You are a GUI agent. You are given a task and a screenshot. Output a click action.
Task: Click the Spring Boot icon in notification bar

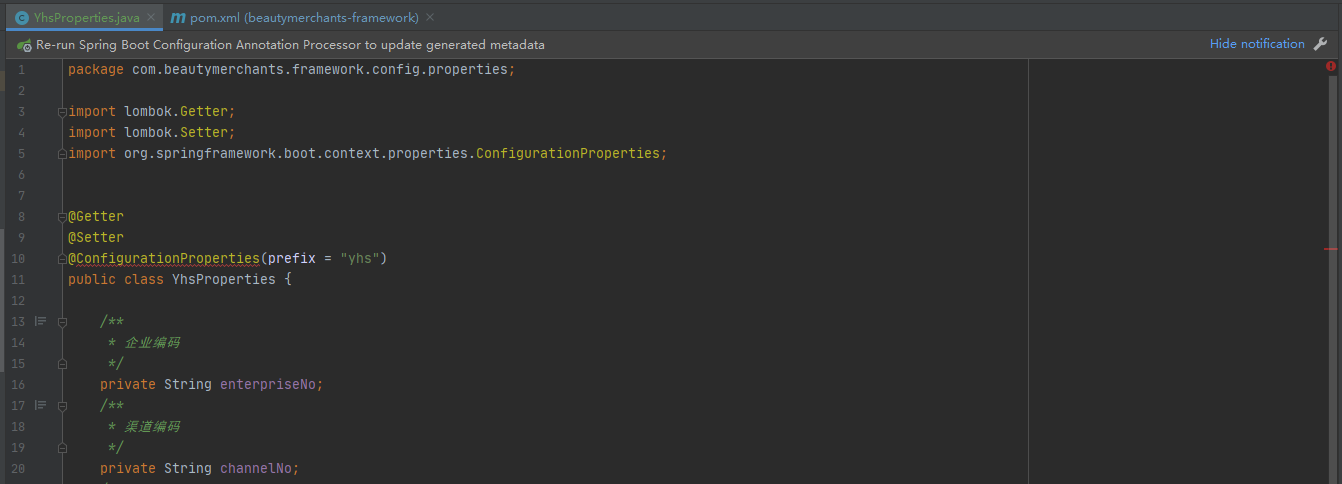point(24,45)
